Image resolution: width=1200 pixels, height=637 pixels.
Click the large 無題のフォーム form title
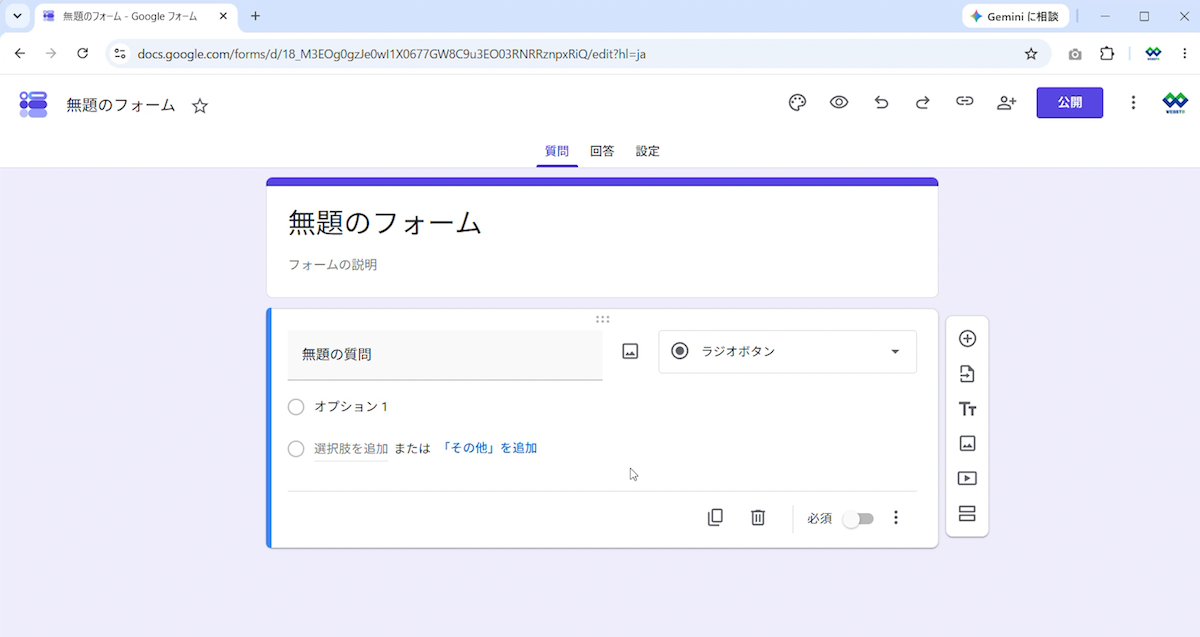coord(385,222)
